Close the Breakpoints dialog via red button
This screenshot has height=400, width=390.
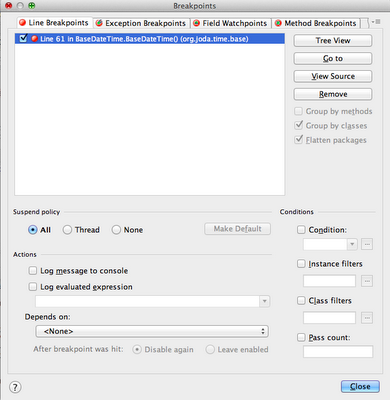point(9,5)
